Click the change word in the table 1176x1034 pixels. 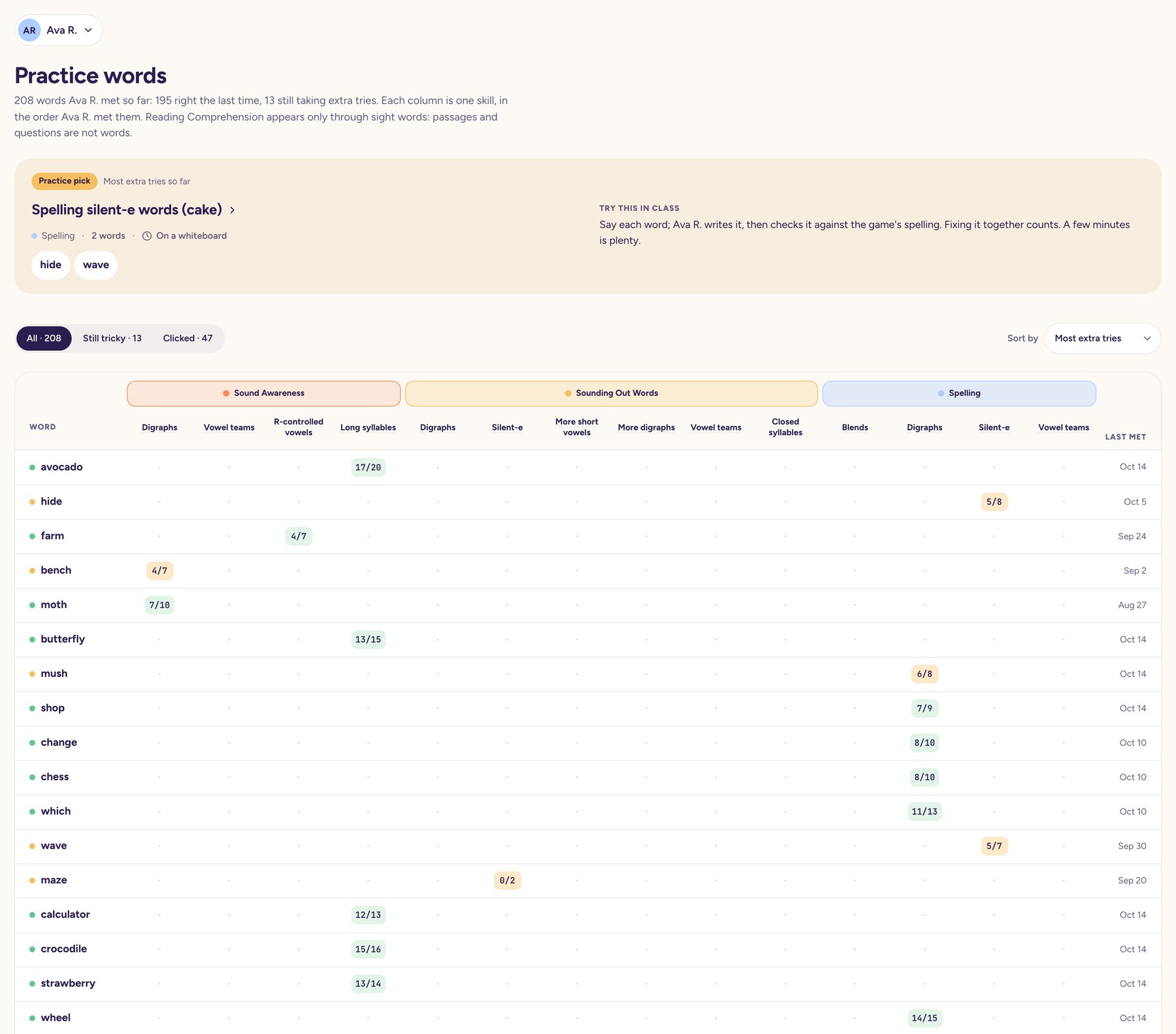click(59, 743)
